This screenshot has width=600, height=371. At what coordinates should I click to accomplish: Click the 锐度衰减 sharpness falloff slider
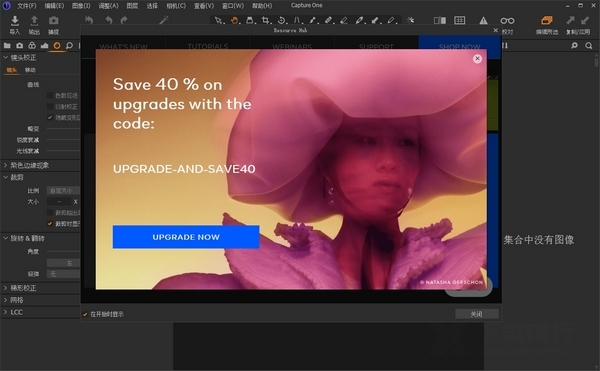point(63,140)
